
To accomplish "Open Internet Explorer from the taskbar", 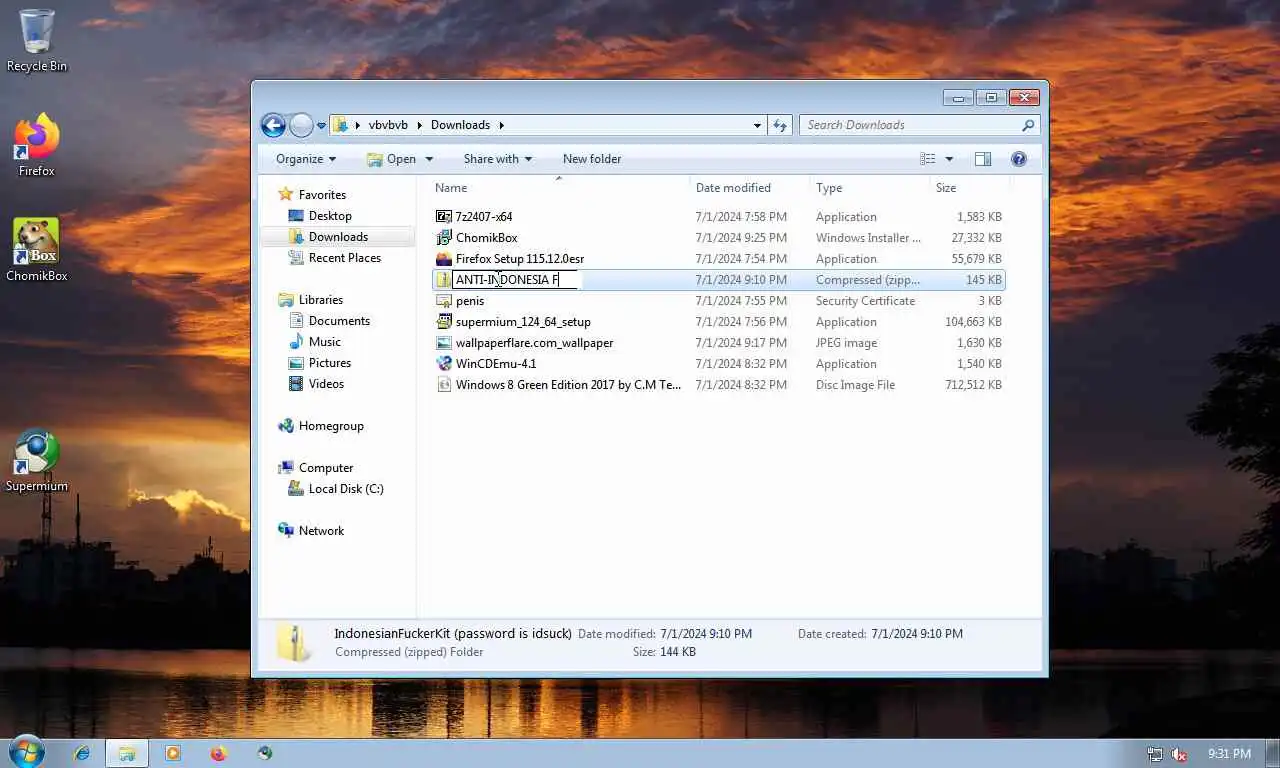I will click(81, 753).
